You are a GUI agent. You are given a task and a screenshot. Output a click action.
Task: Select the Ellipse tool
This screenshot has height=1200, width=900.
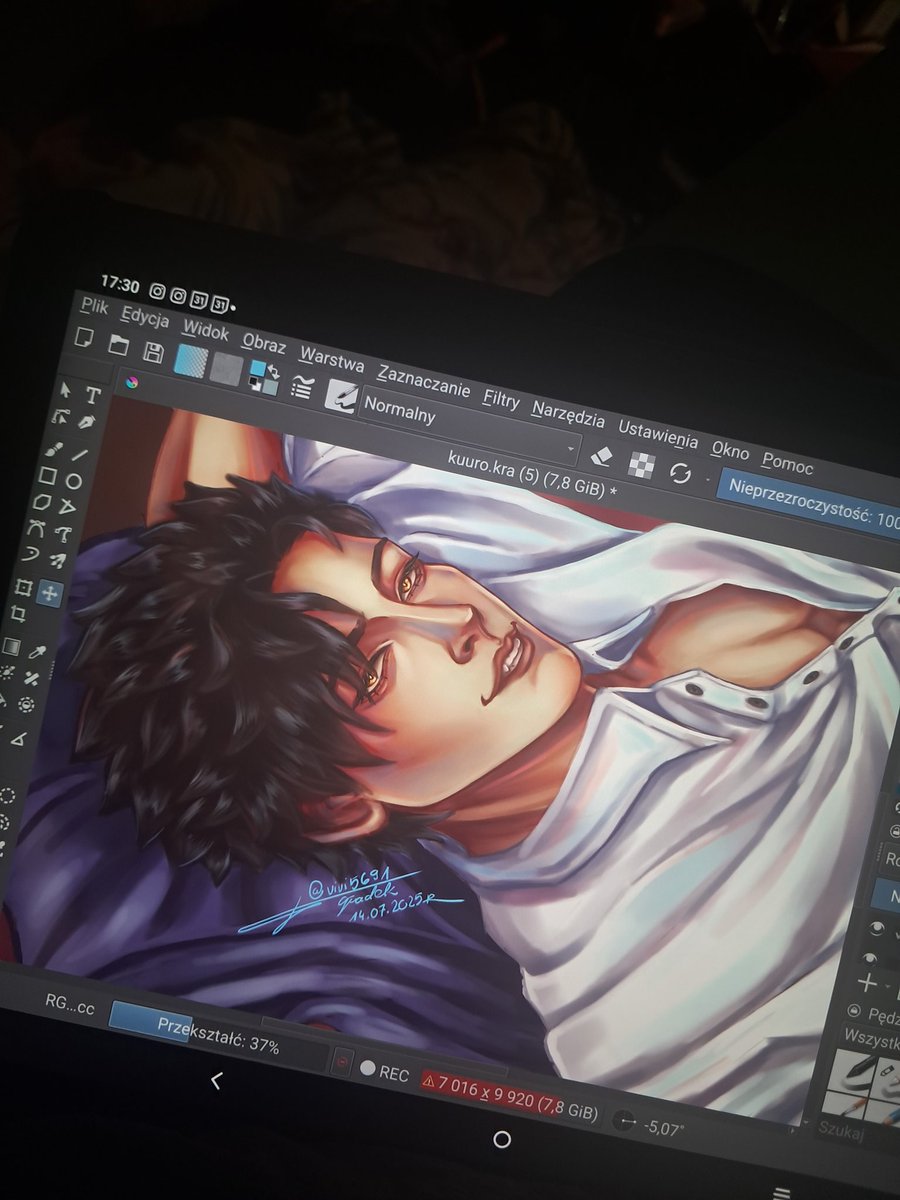(76, 480)
